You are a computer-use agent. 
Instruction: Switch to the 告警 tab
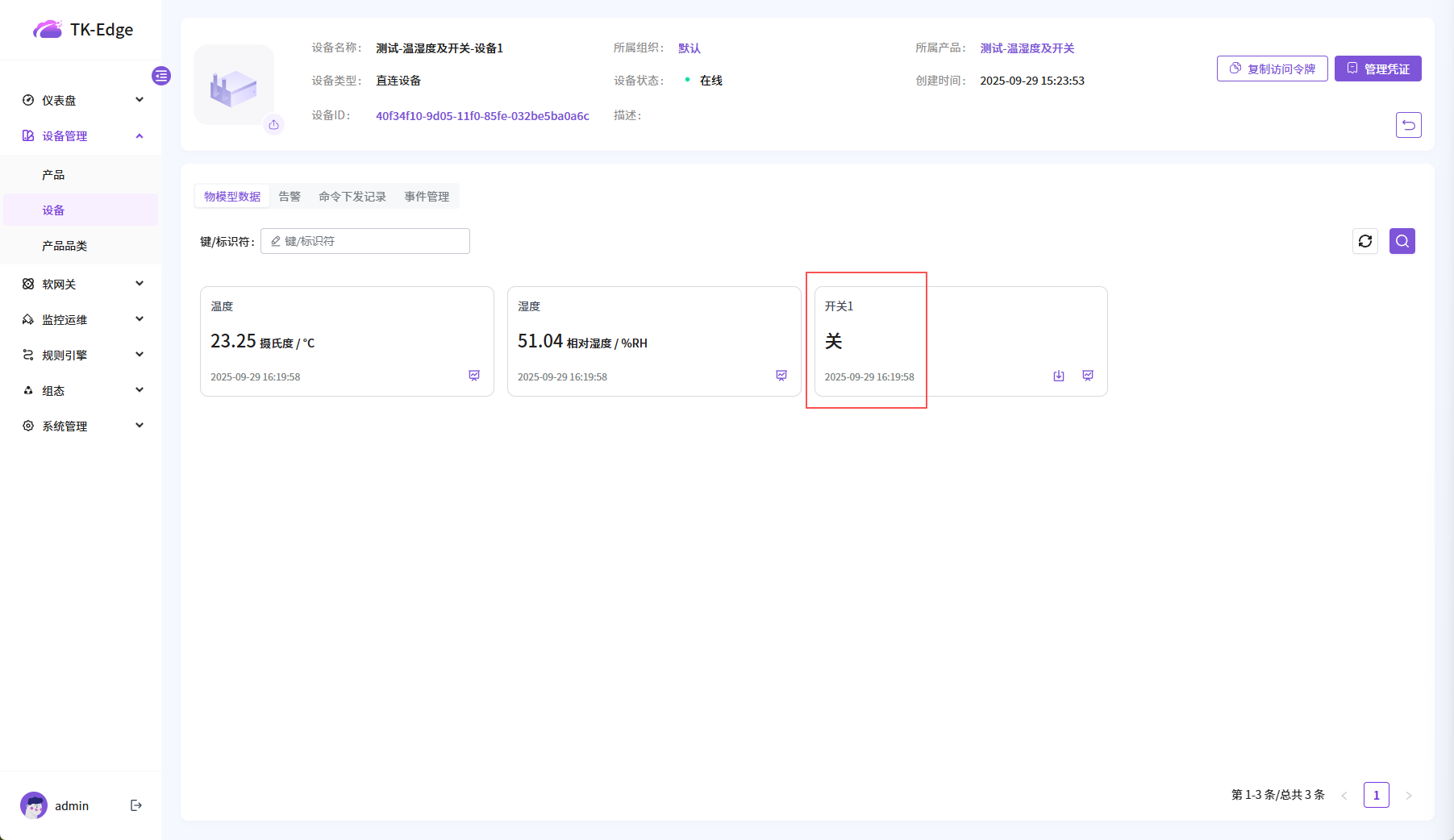[290, 197]
